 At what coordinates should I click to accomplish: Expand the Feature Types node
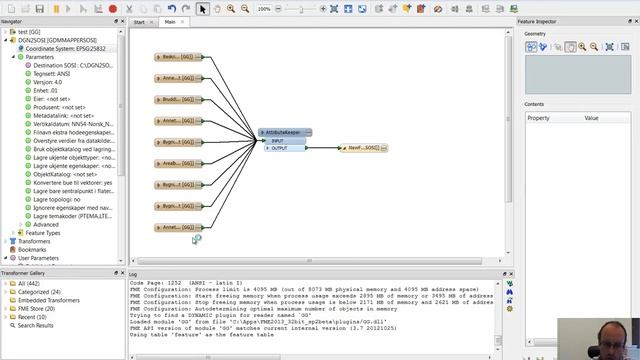point(13,233)
